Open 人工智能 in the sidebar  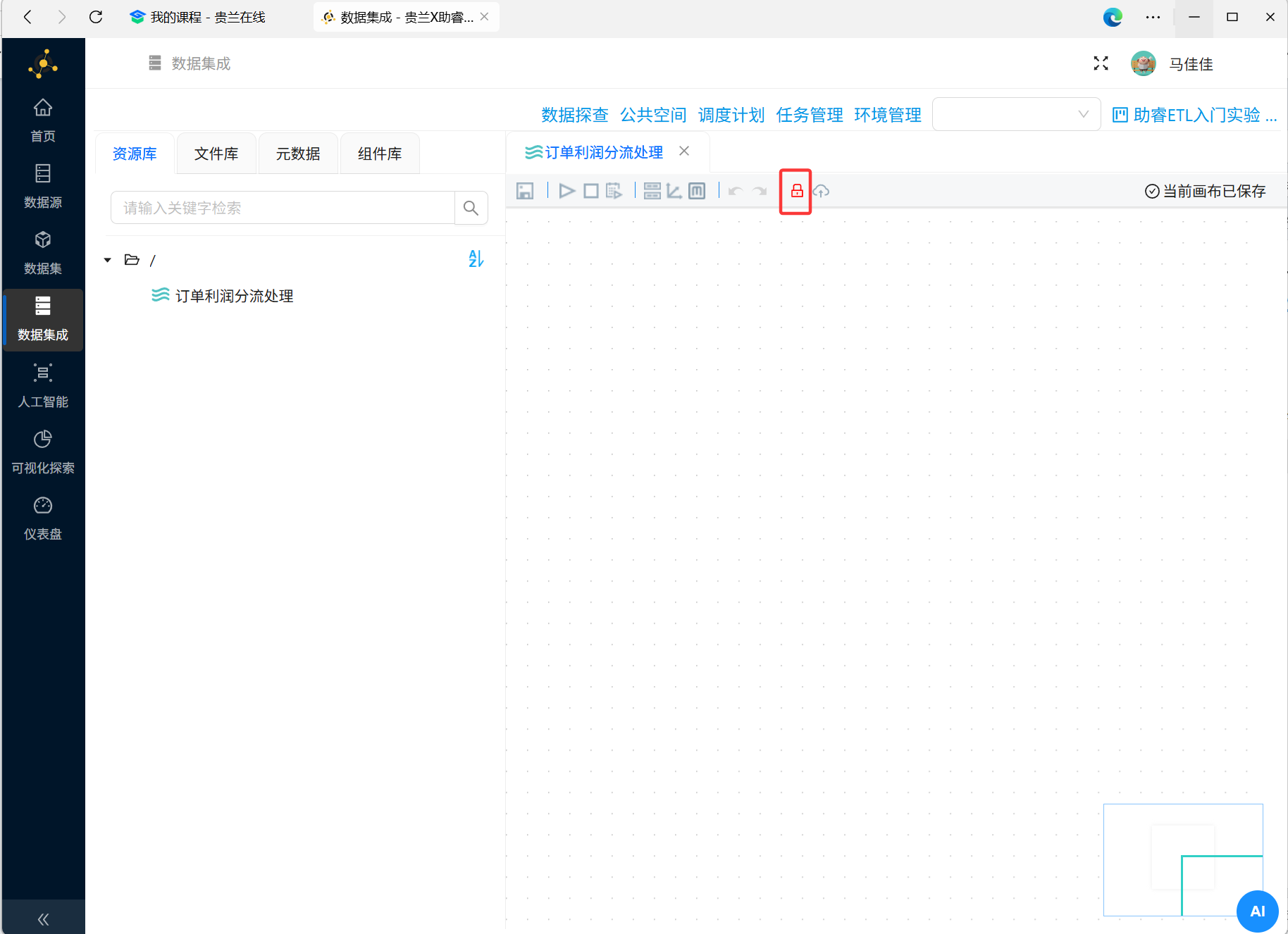[43, 386]
